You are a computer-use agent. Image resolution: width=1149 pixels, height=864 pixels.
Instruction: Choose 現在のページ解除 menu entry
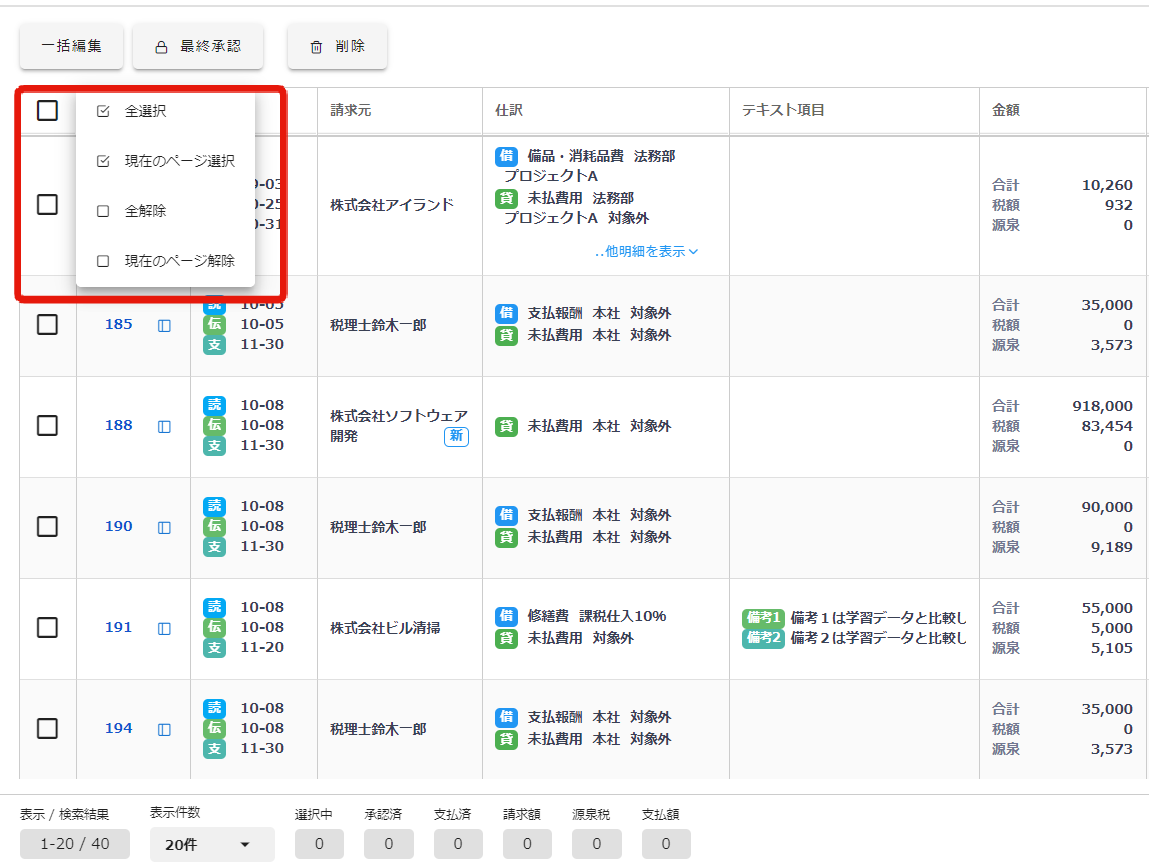166,261
